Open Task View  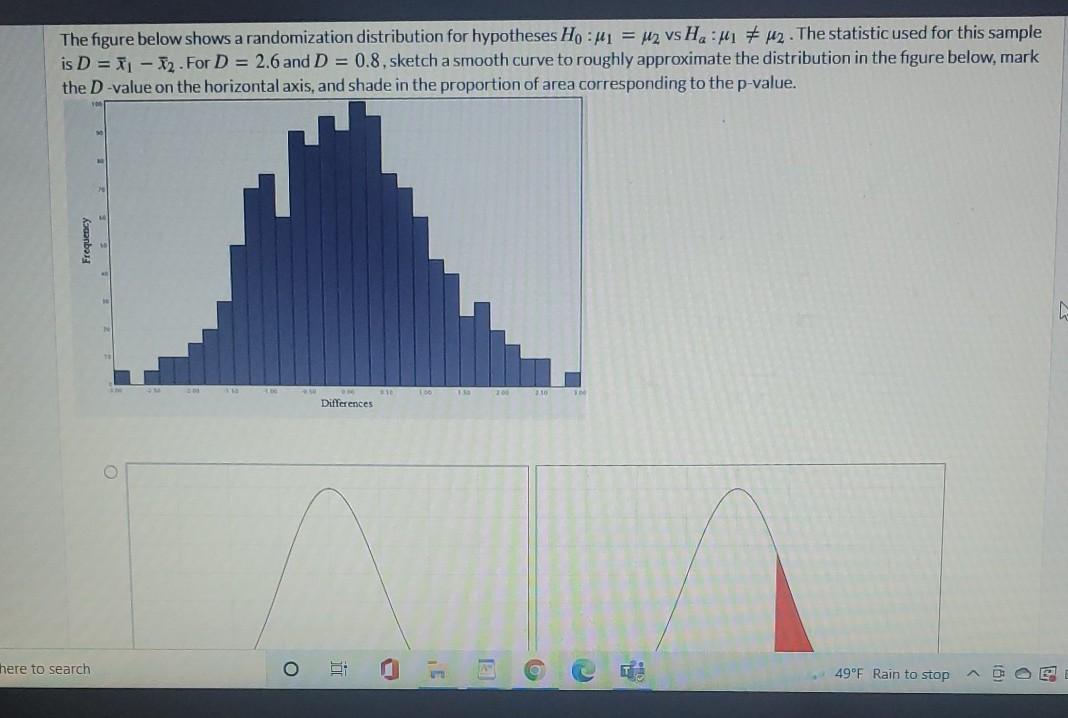[x=338, y=669]
